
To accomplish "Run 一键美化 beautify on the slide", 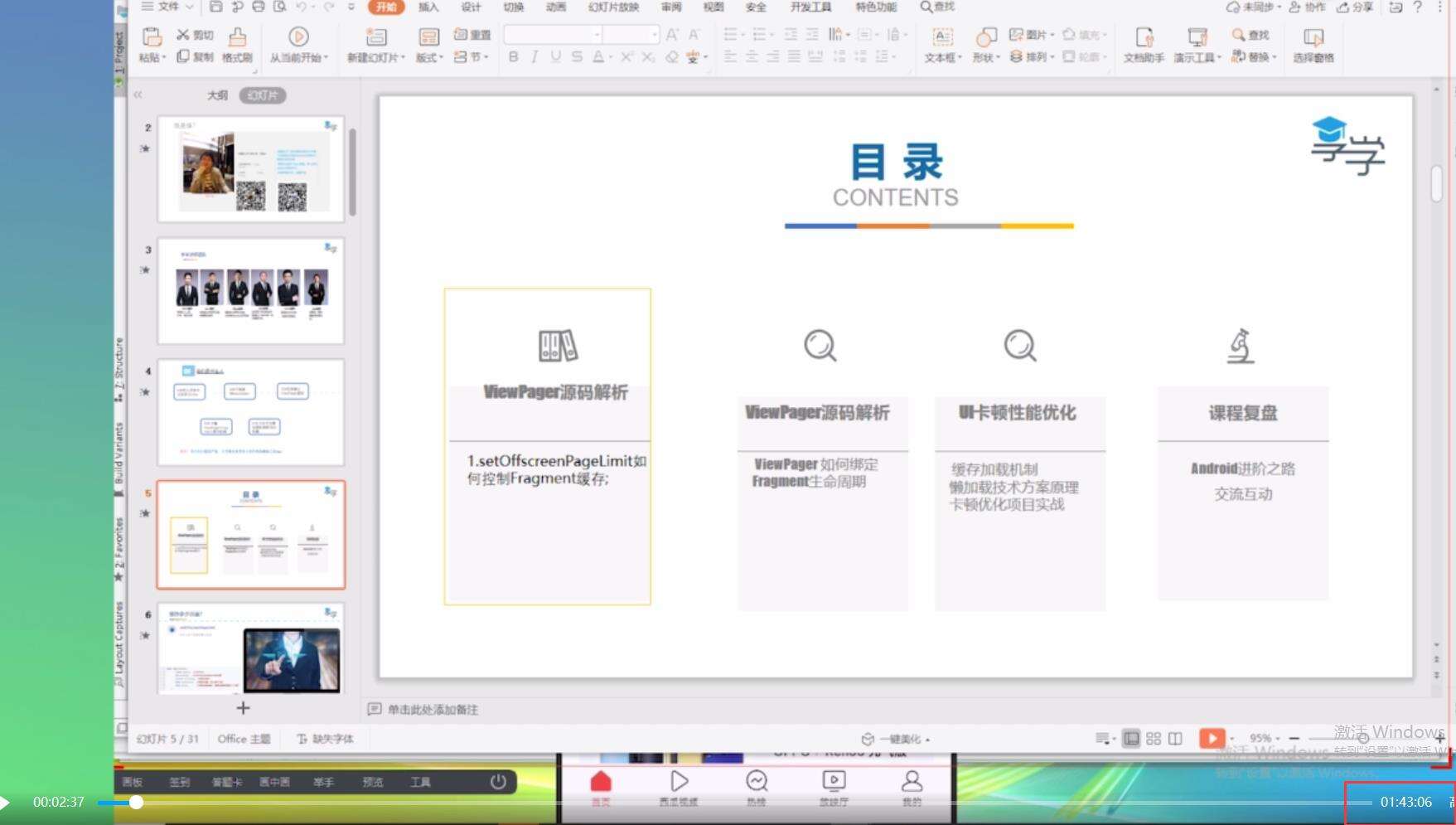I will point(897,738).
